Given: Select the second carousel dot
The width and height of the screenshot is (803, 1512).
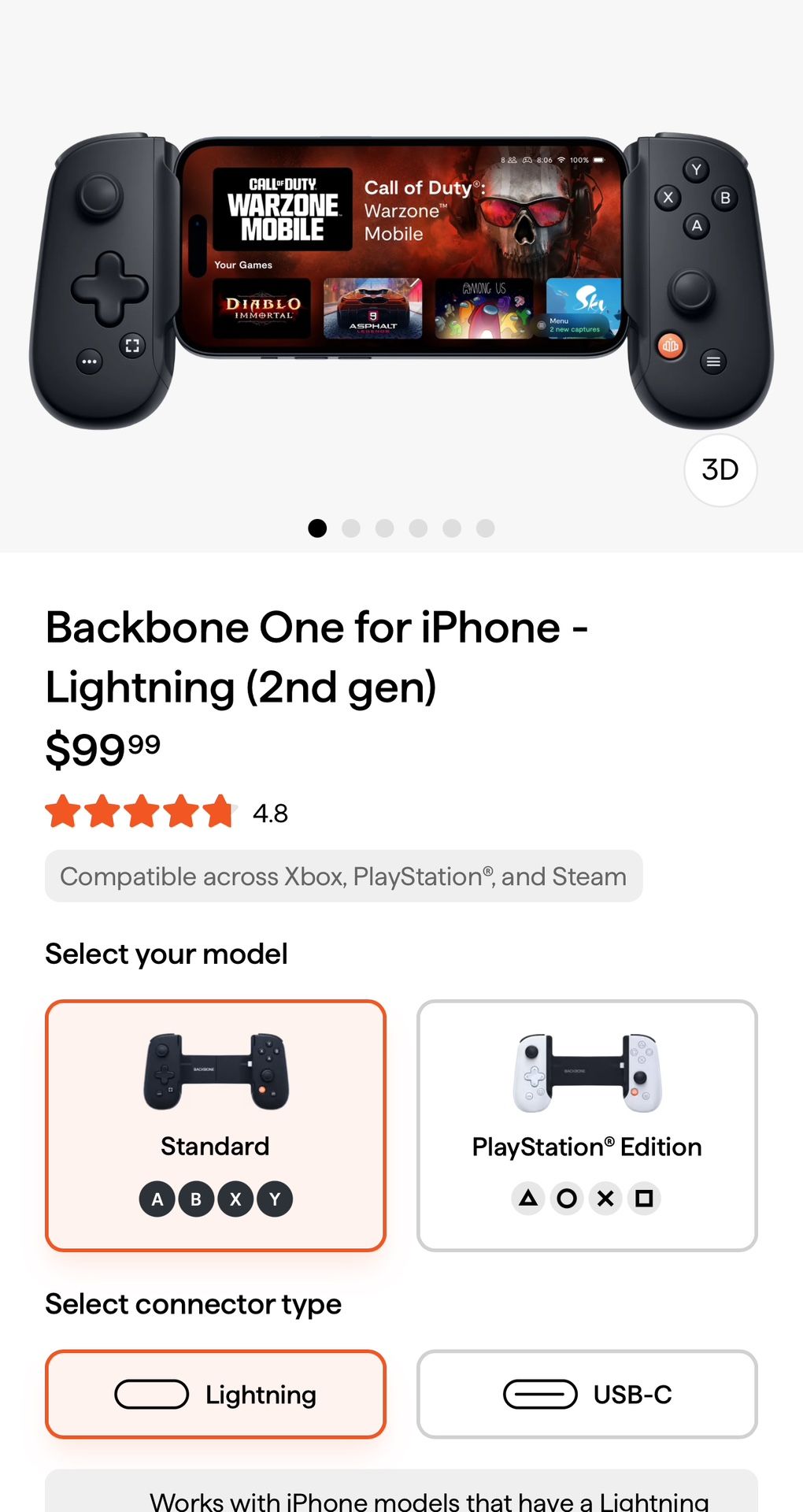Looking at the screenshot, I should (351, 528).
